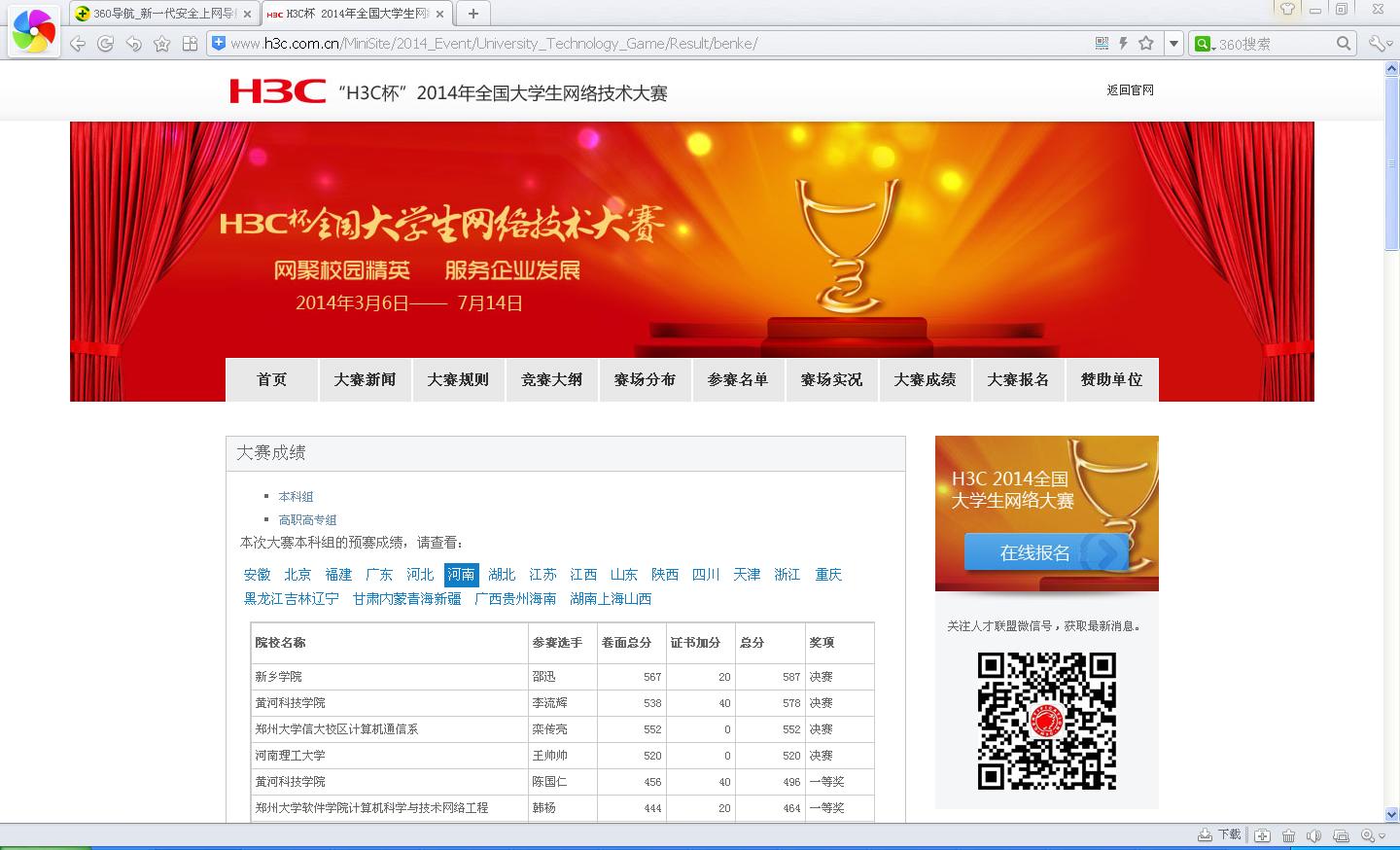Screen dimensions: 1400x850
Task: Click the H3C red logo
Action: [277, 91]
